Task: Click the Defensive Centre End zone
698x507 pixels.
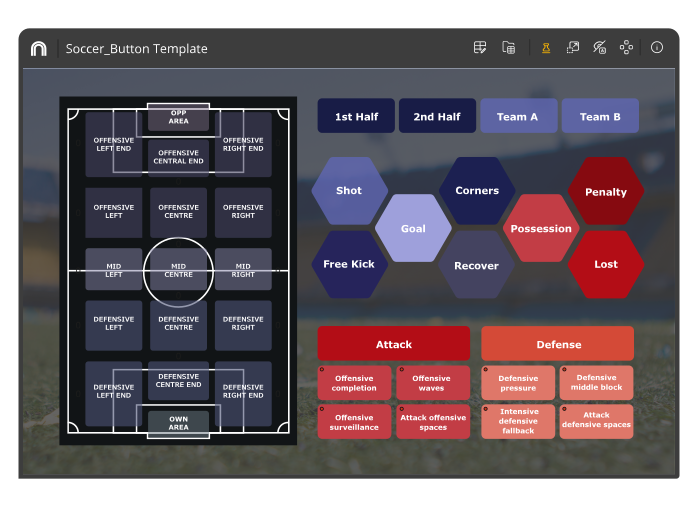Action: click(x=179, y=381)
